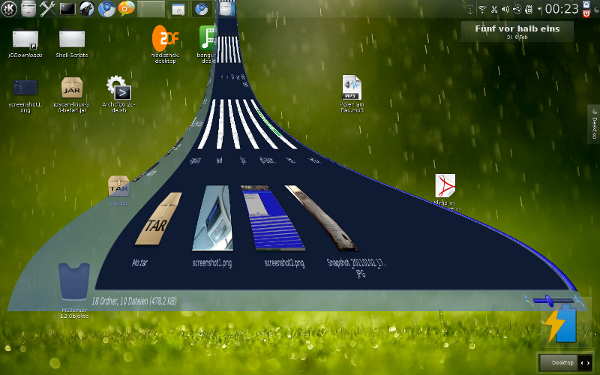This screenshot has height=375, width=600.
Task: Adjust Dolphin's icon zoom slider
Action: click(x=553, y=301)
